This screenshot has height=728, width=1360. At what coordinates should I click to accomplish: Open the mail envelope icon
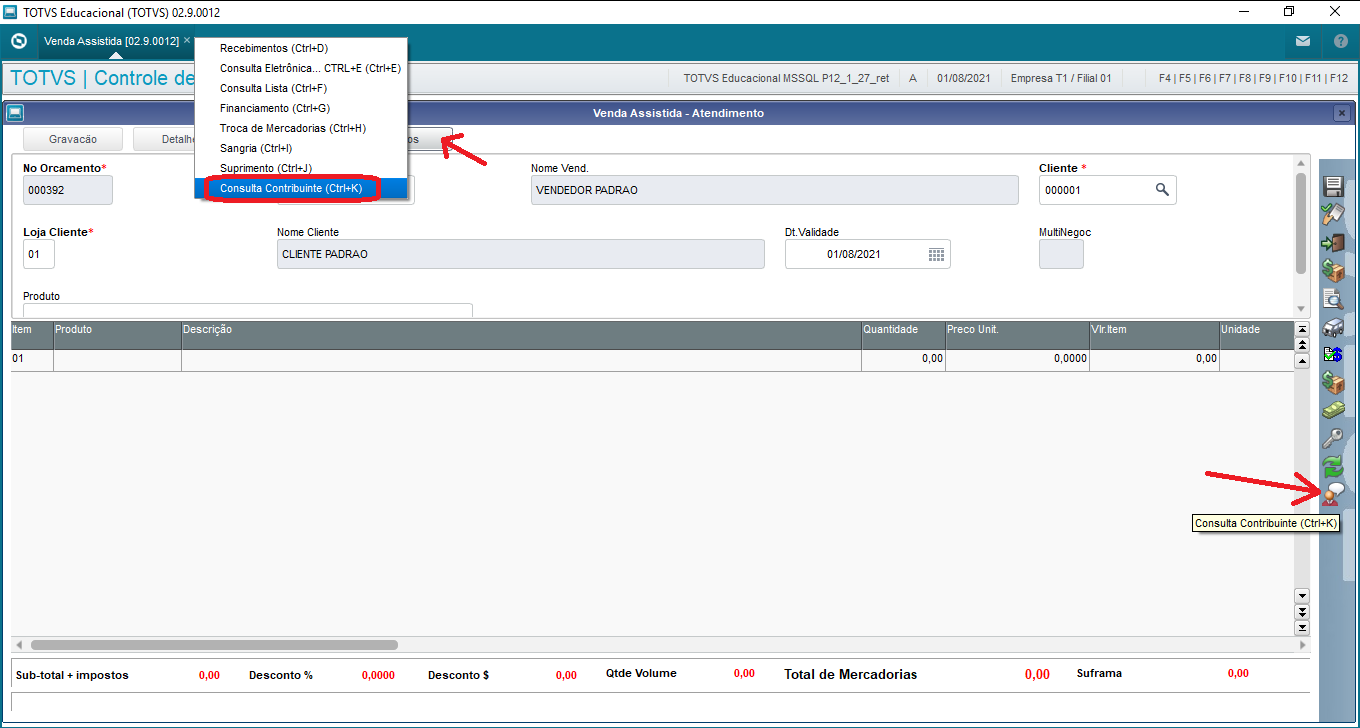coord(1302,42)
